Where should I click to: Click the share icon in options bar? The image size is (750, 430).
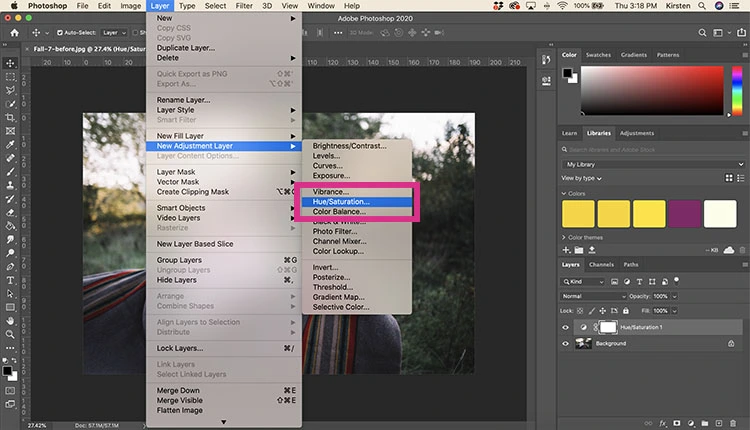(741, 33)
